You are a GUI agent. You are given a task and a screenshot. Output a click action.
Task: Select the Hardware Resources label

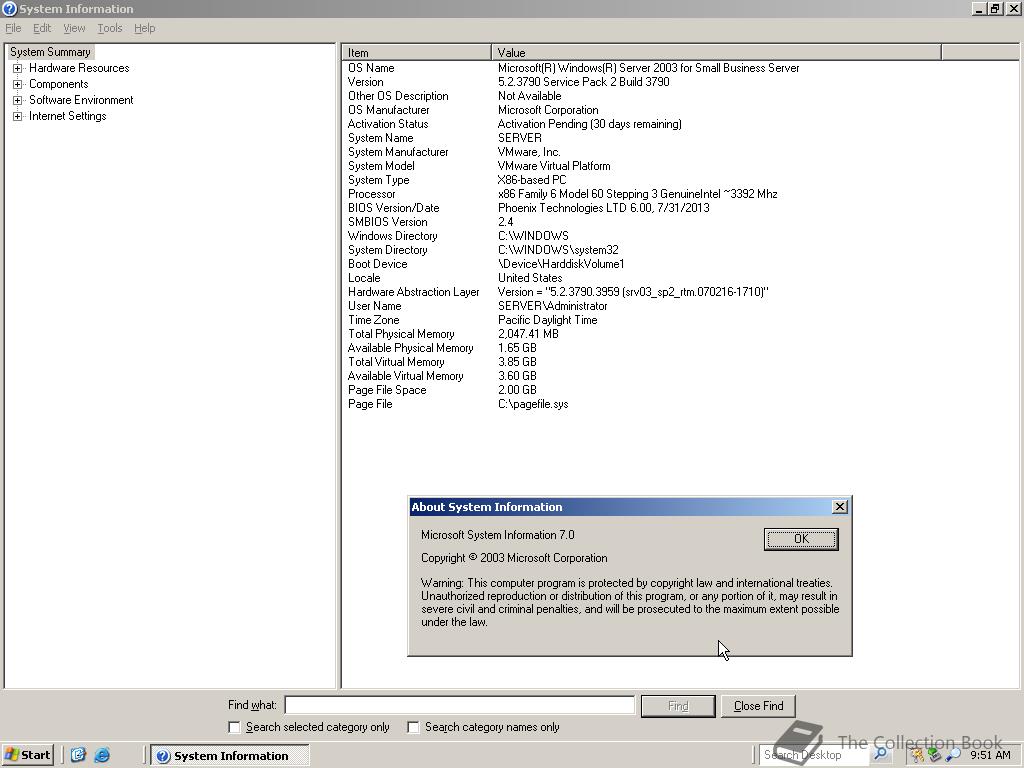pos(79,68)
